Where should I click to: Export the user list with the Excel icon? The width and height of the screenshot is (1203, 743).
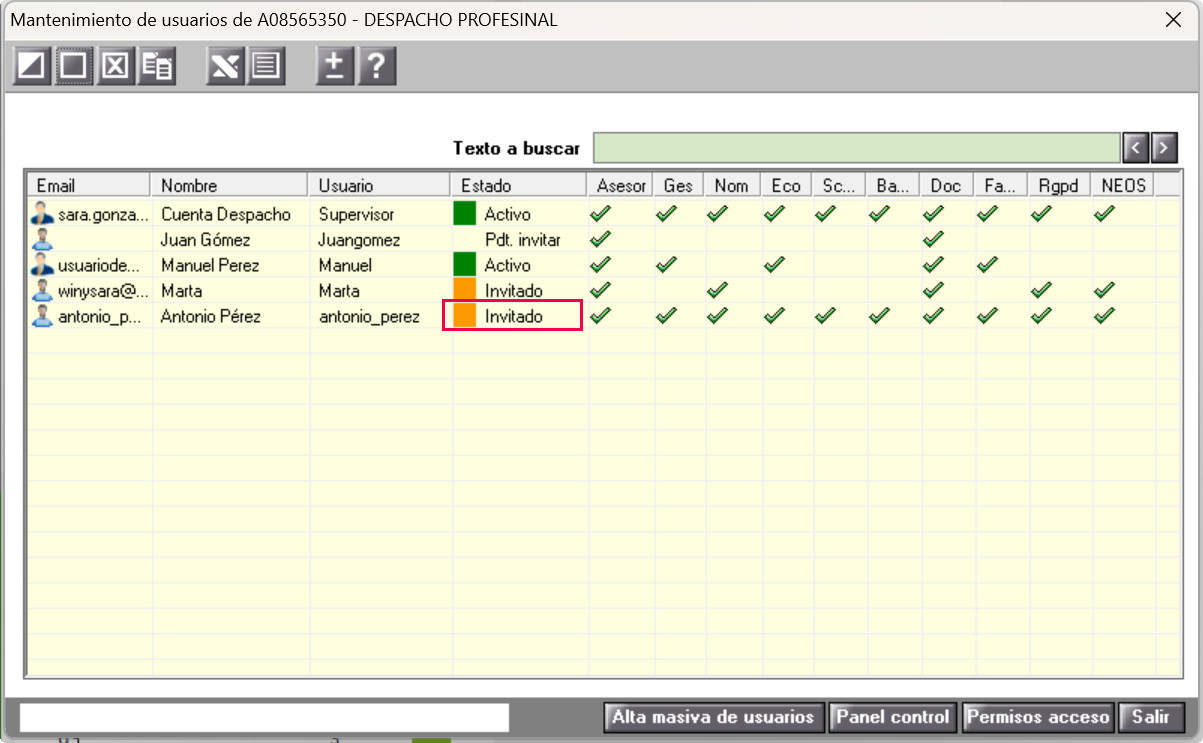[x=226, y=66]
